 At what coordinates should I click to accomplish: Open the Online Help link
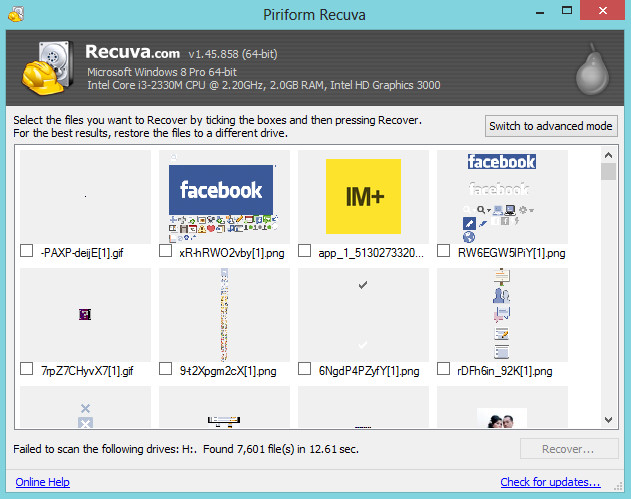pyautogui.click(x=42, y=482)
